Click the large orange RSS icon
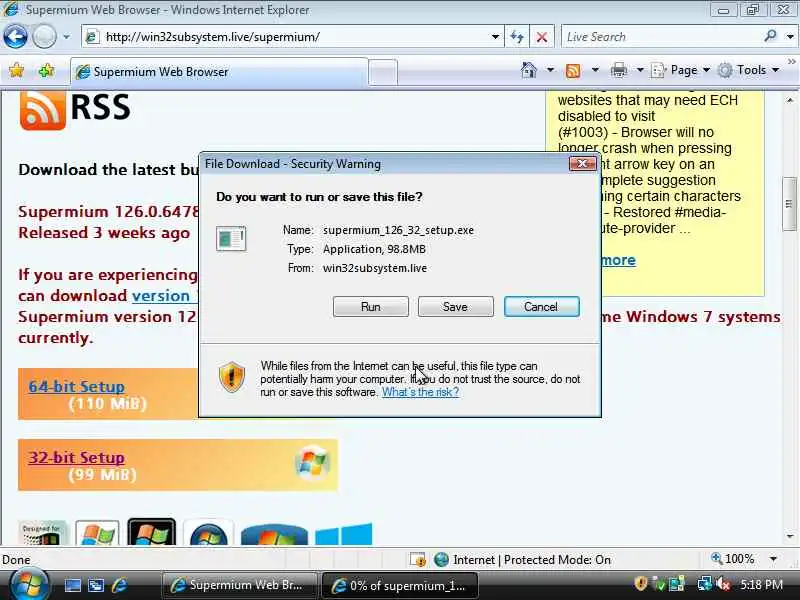This screenshot has width=800, height=600. tap(43, 109)
